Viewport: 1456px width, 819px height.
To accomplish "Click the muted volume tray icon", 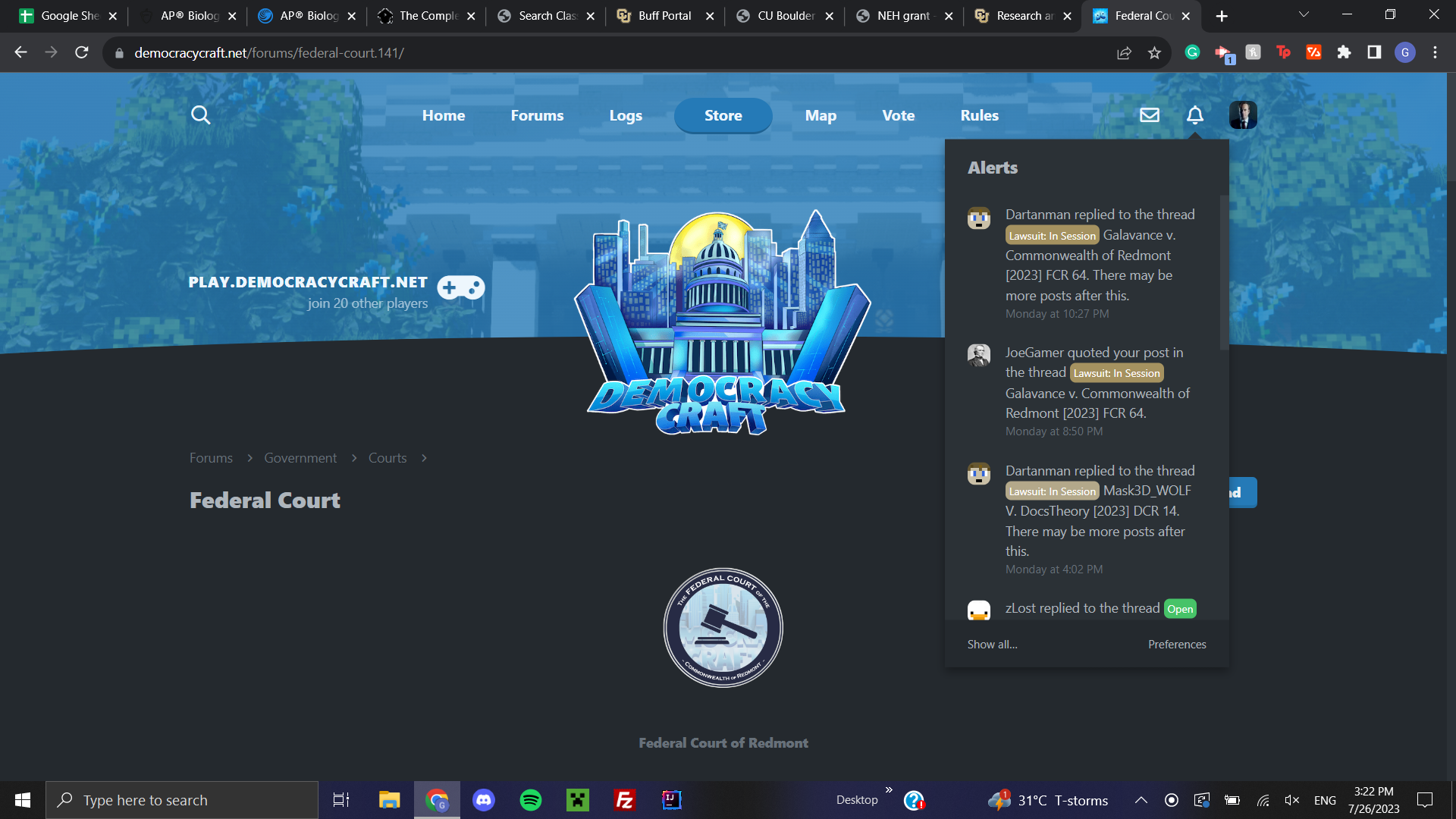I will [x=1292, y=800].
